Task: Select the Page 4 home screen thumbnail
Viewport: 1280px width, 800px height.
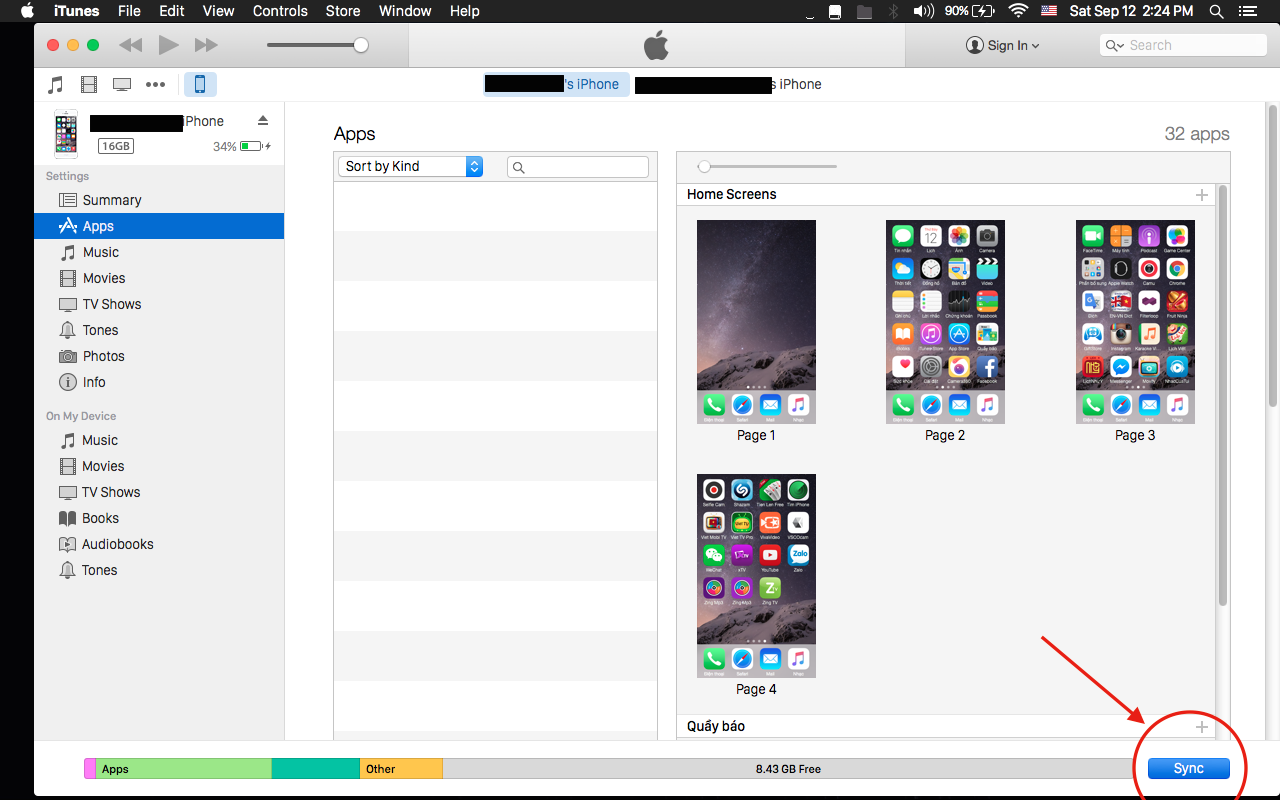Action: pyautogui.click(x=756, y=576)
